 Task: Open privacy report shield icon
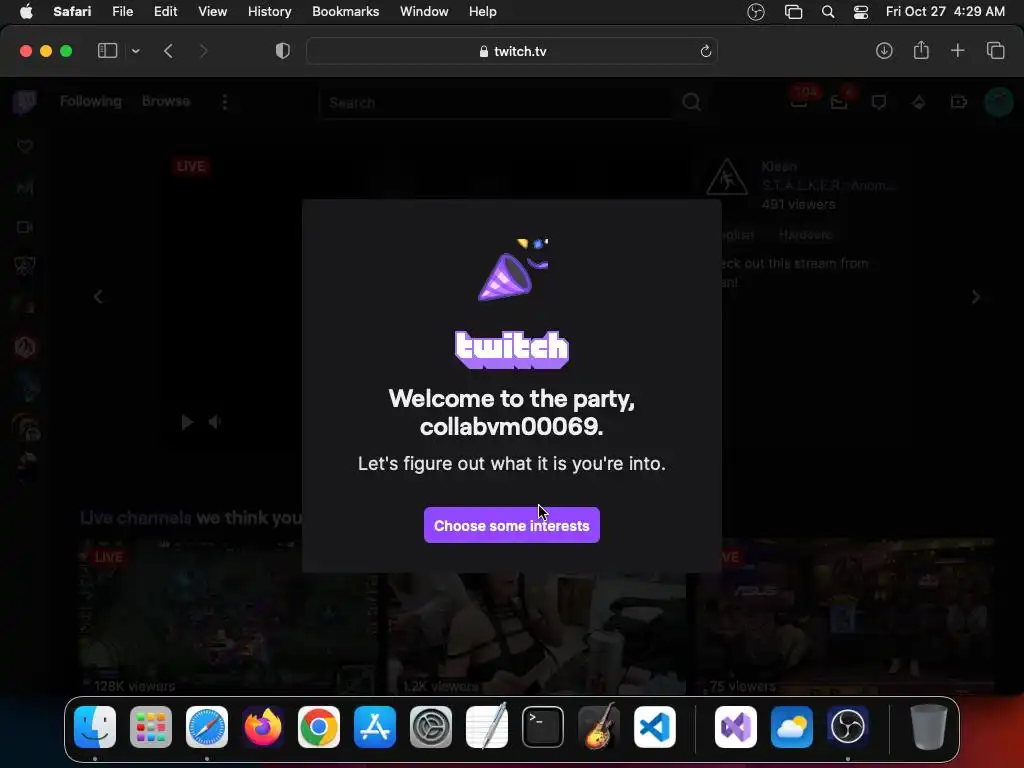282,51
